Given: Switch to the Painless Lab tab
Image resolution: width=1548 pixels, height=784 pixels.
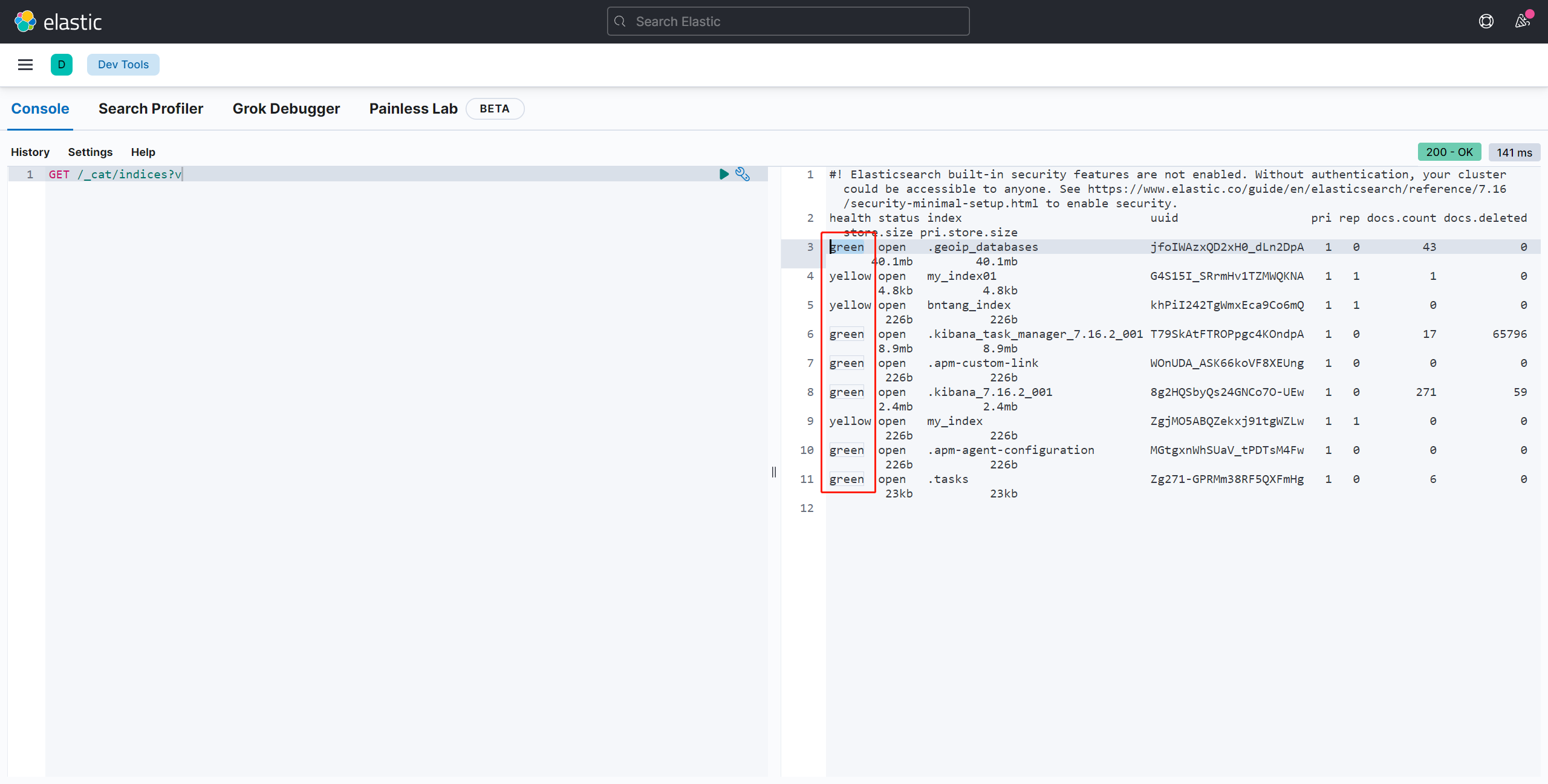Looking at the screenshot, I should coord(414,109).
